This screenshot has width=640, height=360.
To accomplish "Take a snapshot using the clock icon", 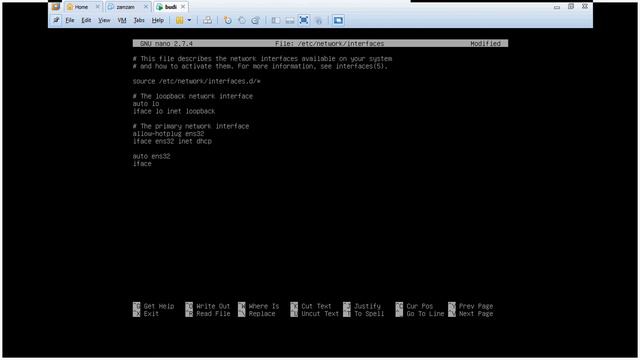I will click(228, 20).
